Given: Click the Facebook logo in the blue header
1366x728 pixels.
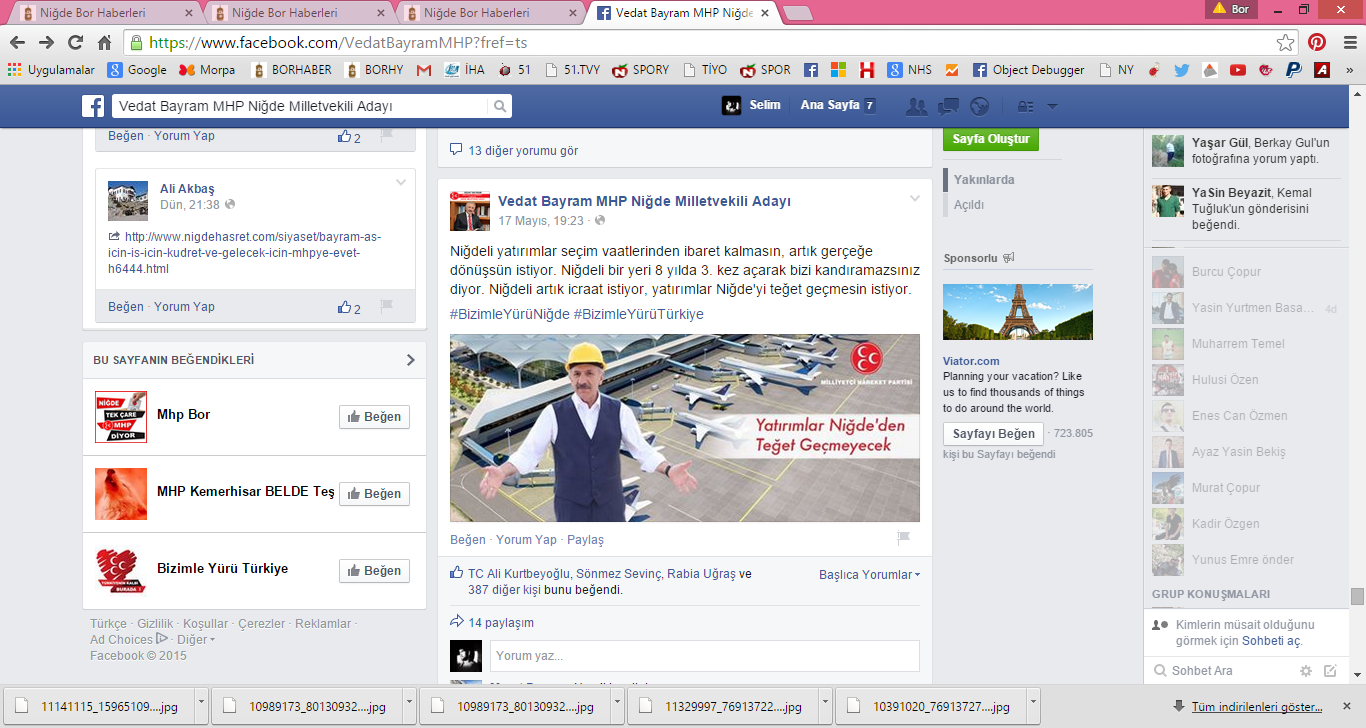Looking at the screenshot, I should [94, 107].
